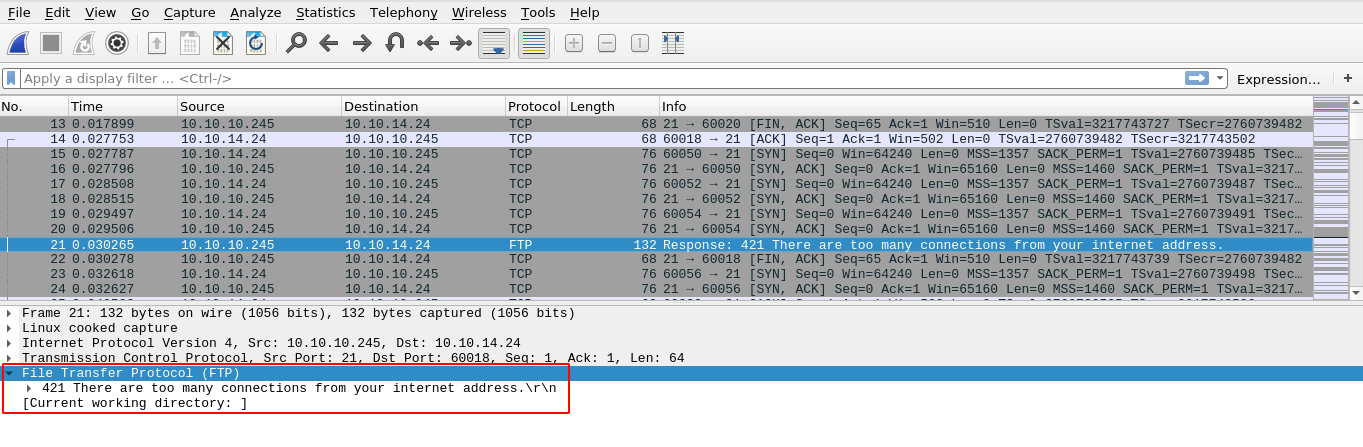Screen dimensions: 1363x447
Task: Reload the capture file
Action: [x=256, y=43]
